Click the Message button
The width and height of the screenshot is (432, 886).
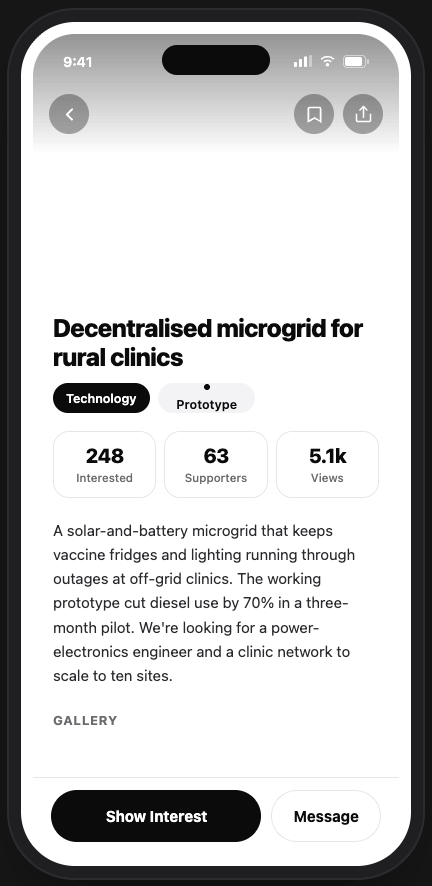(x=326, y=816)
